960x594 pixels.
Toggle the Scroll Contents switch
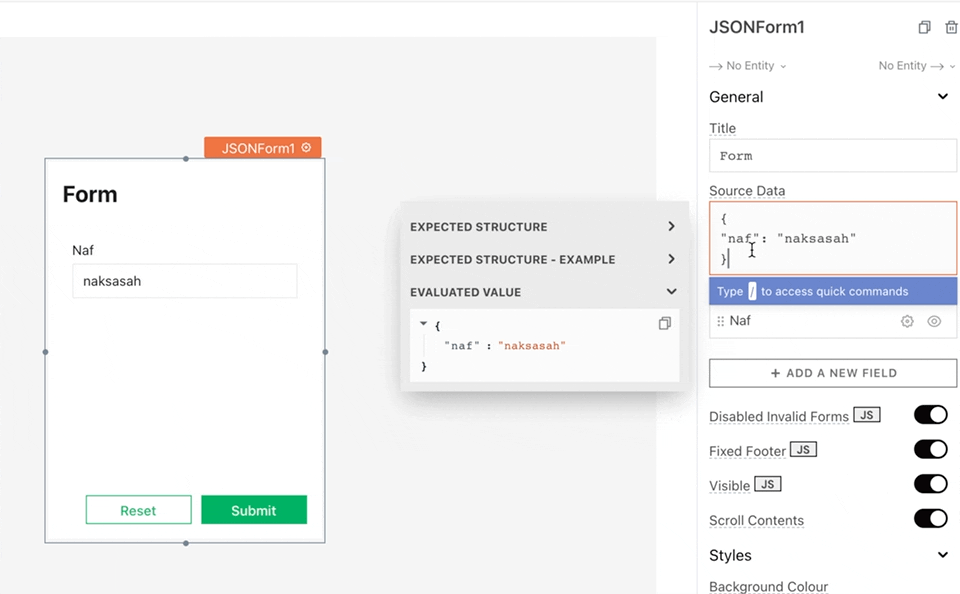931,519
